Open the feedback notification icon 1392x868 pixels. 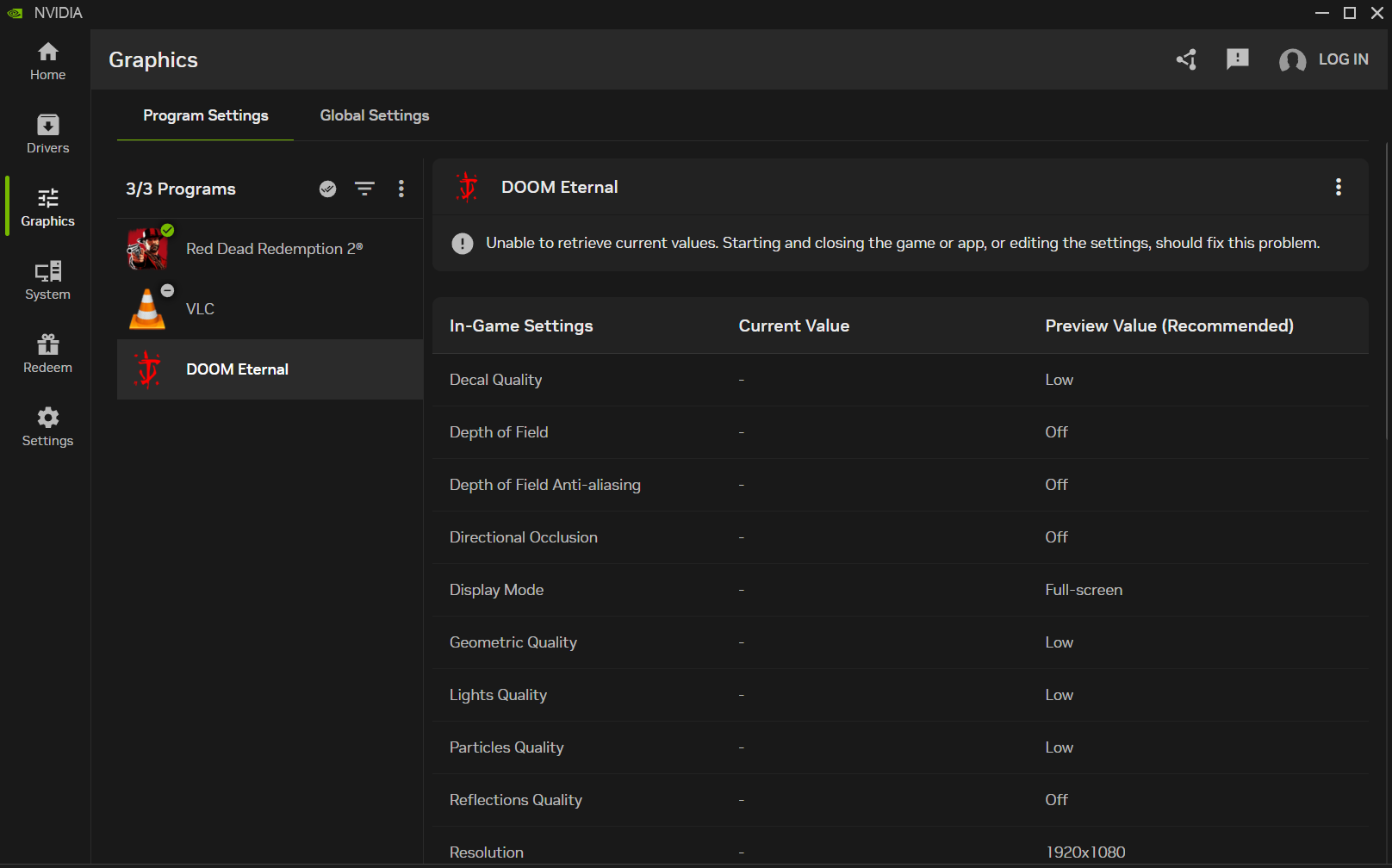coord(1238,59)
